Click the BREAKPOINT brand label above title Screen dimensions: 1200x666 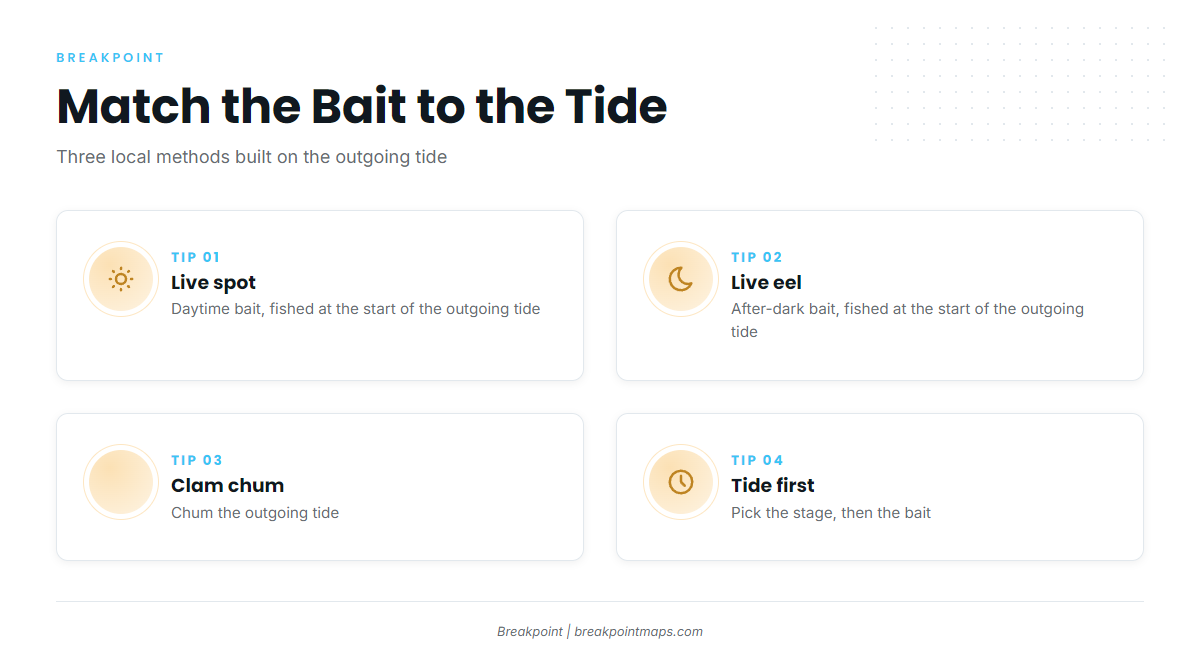tap(111, 58)
